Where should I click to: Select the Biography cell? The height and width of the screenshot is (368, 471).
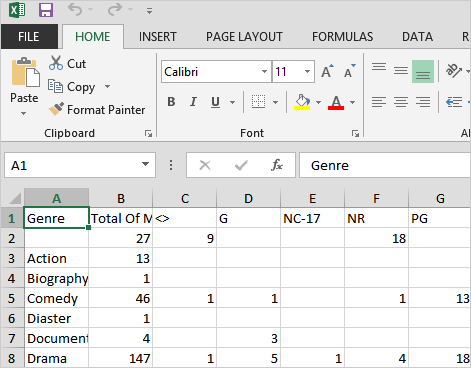(x=56, y=278)
